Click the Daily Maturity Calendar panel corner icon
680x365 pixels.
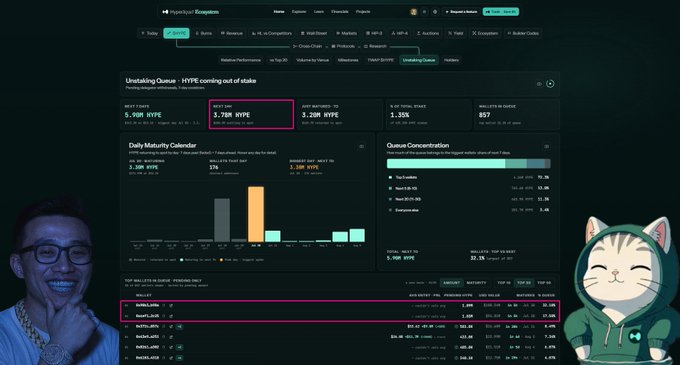361,147
